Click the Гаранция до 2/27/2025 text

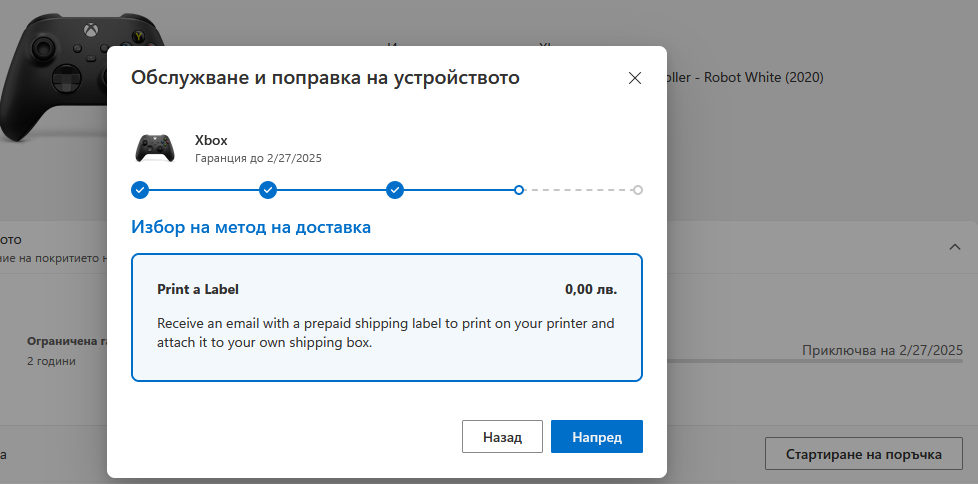point(258,158)
